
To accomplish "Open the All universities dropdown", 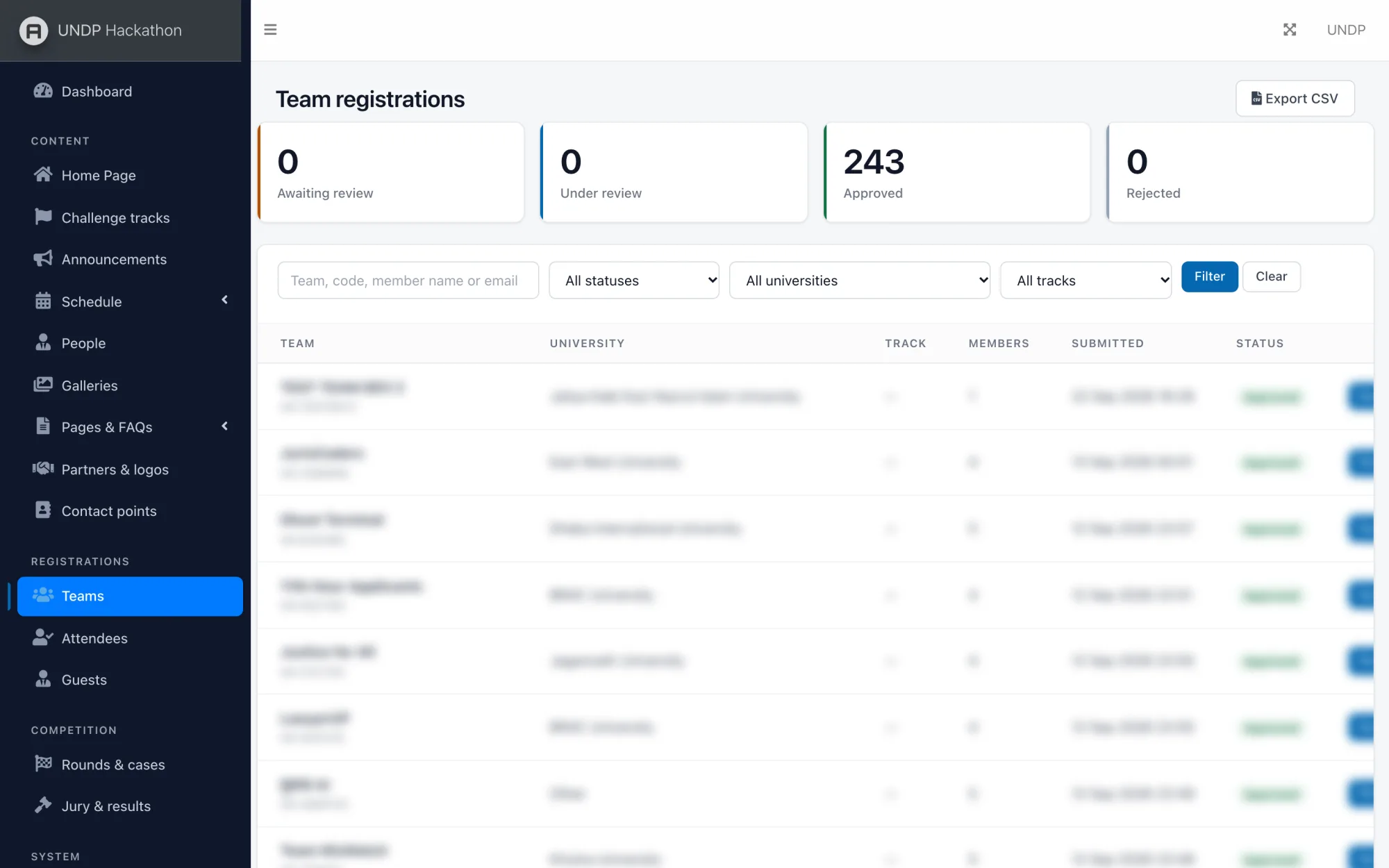I will pyautogui.click(x=860, y=281).
